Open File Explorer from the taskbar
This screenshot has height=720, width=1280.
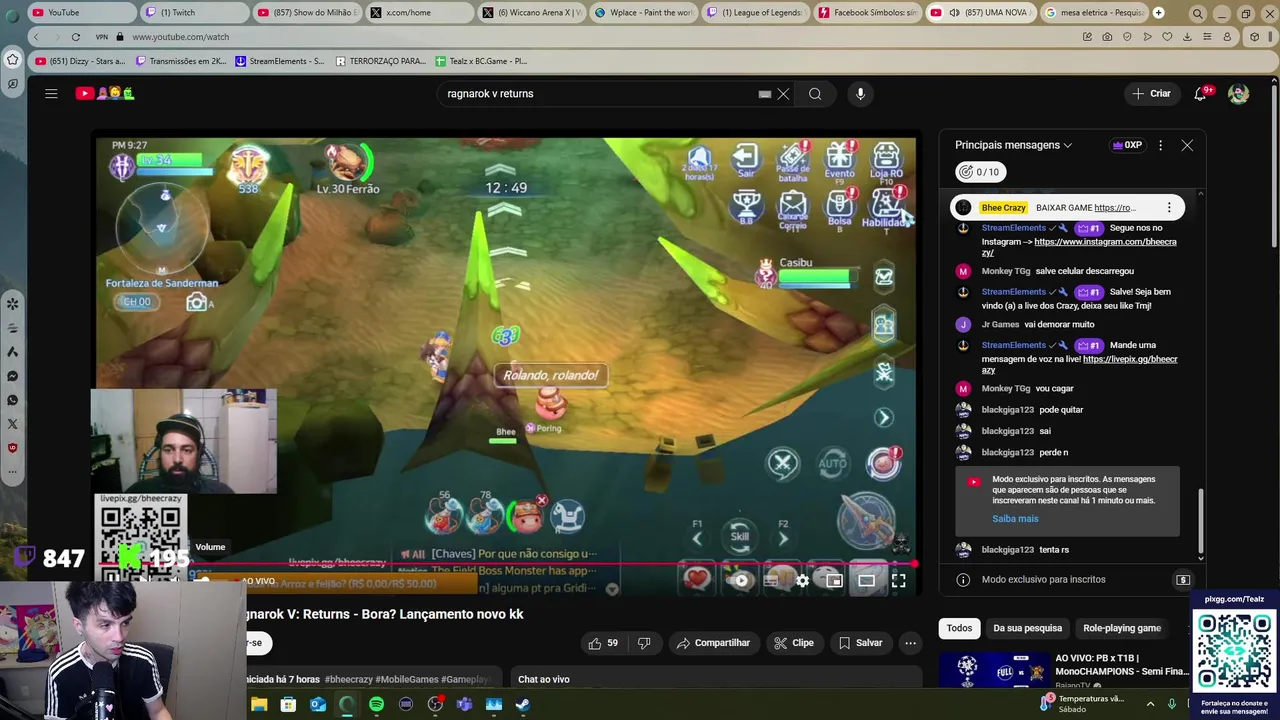tap(259, 704)
